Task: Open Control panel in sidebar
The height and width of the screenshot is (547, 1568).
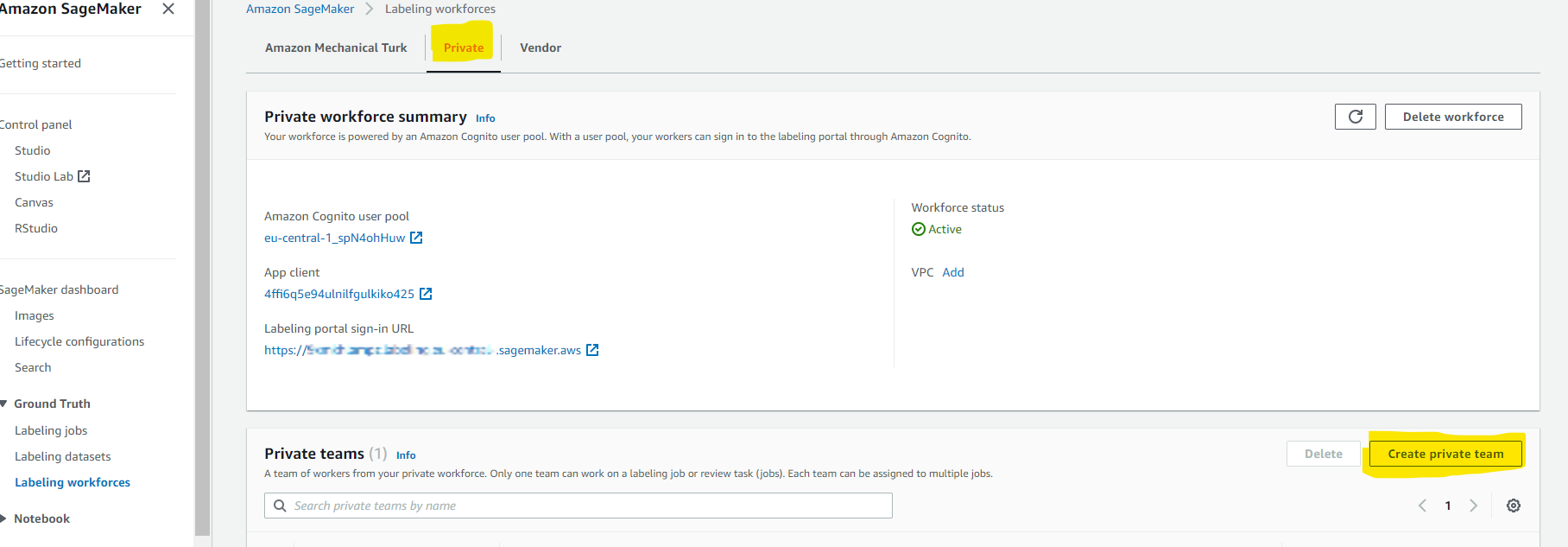Action: [x=35, y=124]
